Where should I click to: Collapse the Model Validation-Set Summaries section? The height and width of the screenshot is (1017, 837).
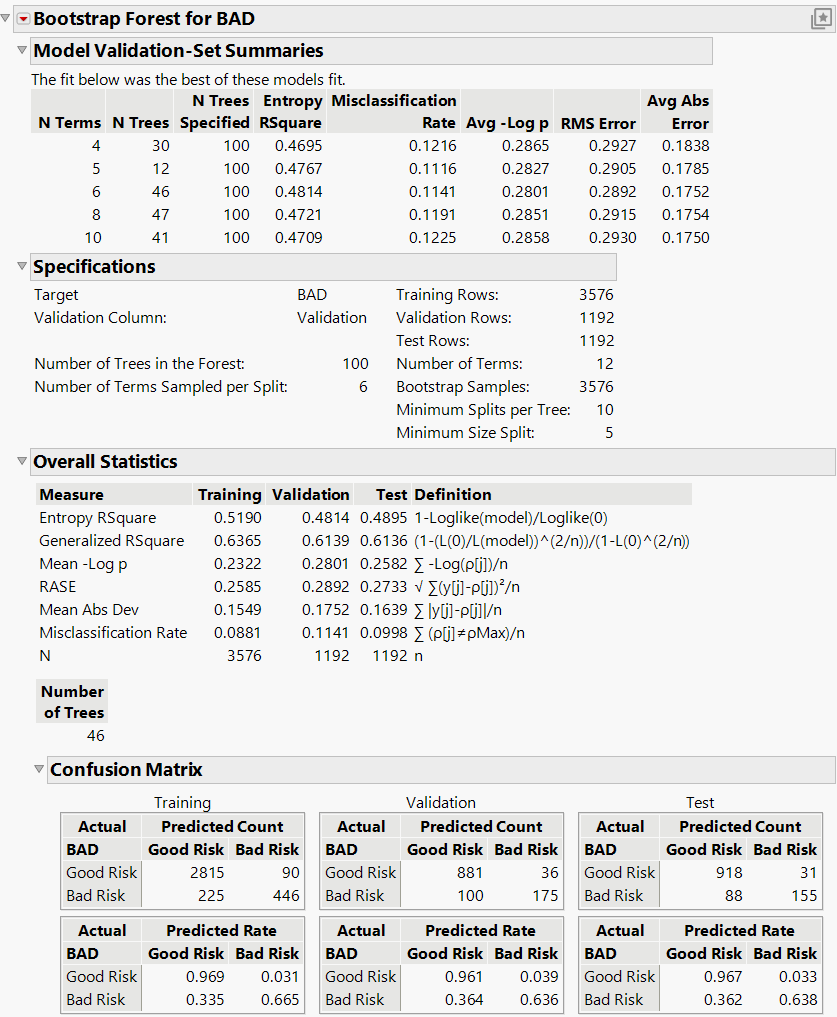21,51
